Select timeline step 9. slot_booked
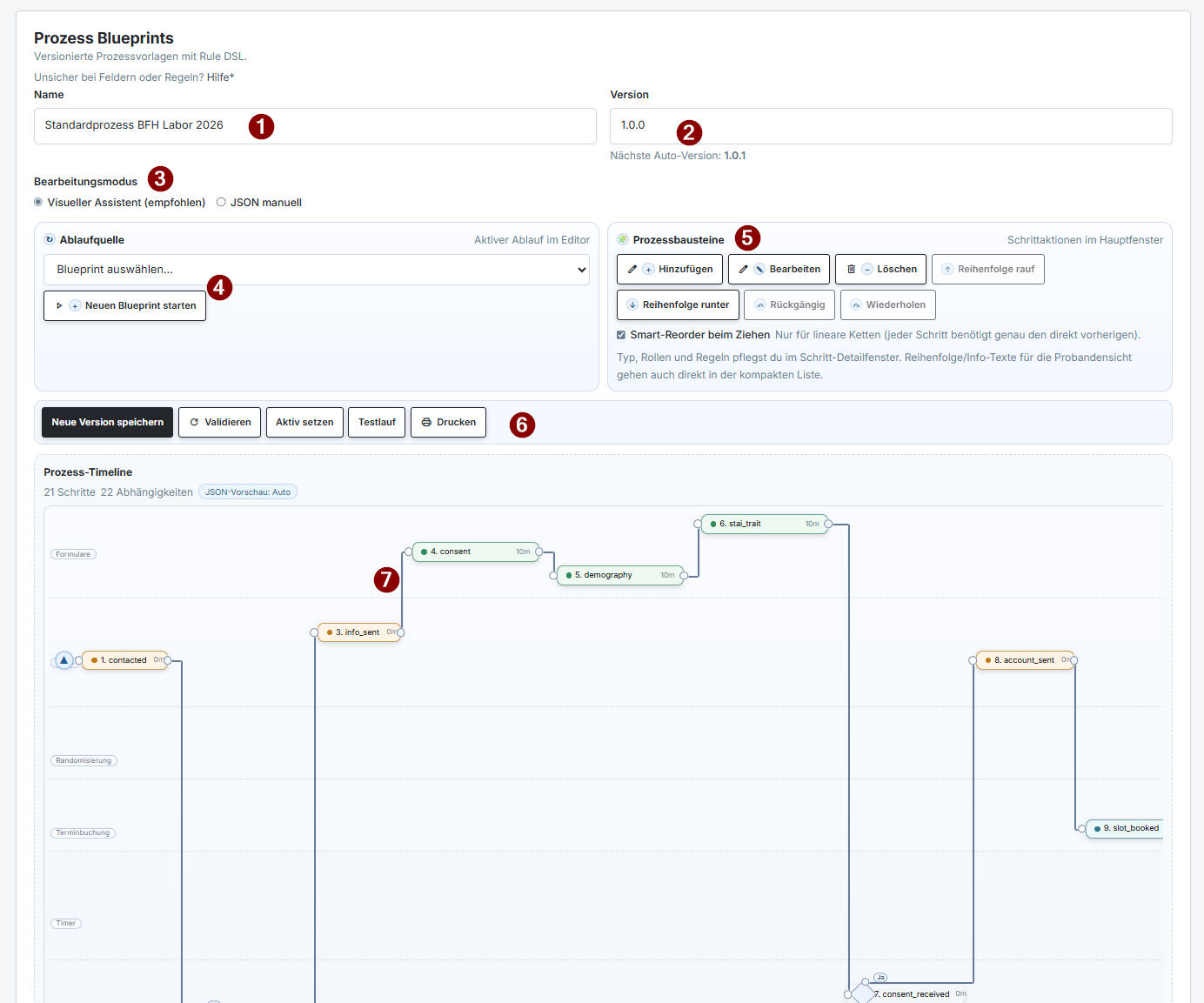This screenshot has height=1003, width=1204. point(1125,828)
